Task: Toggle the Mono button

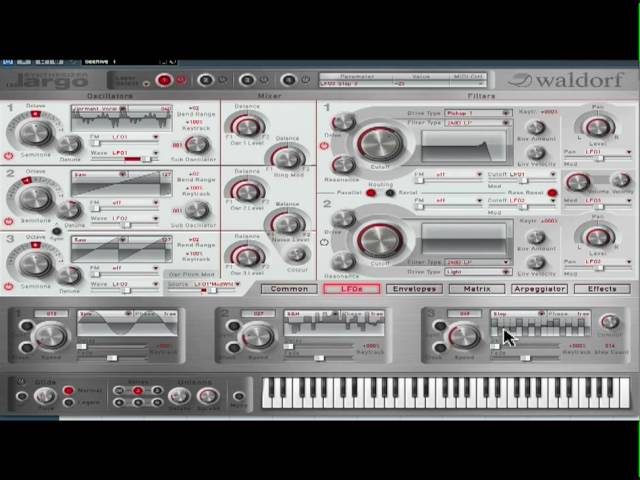Action: tap(238, 396)
